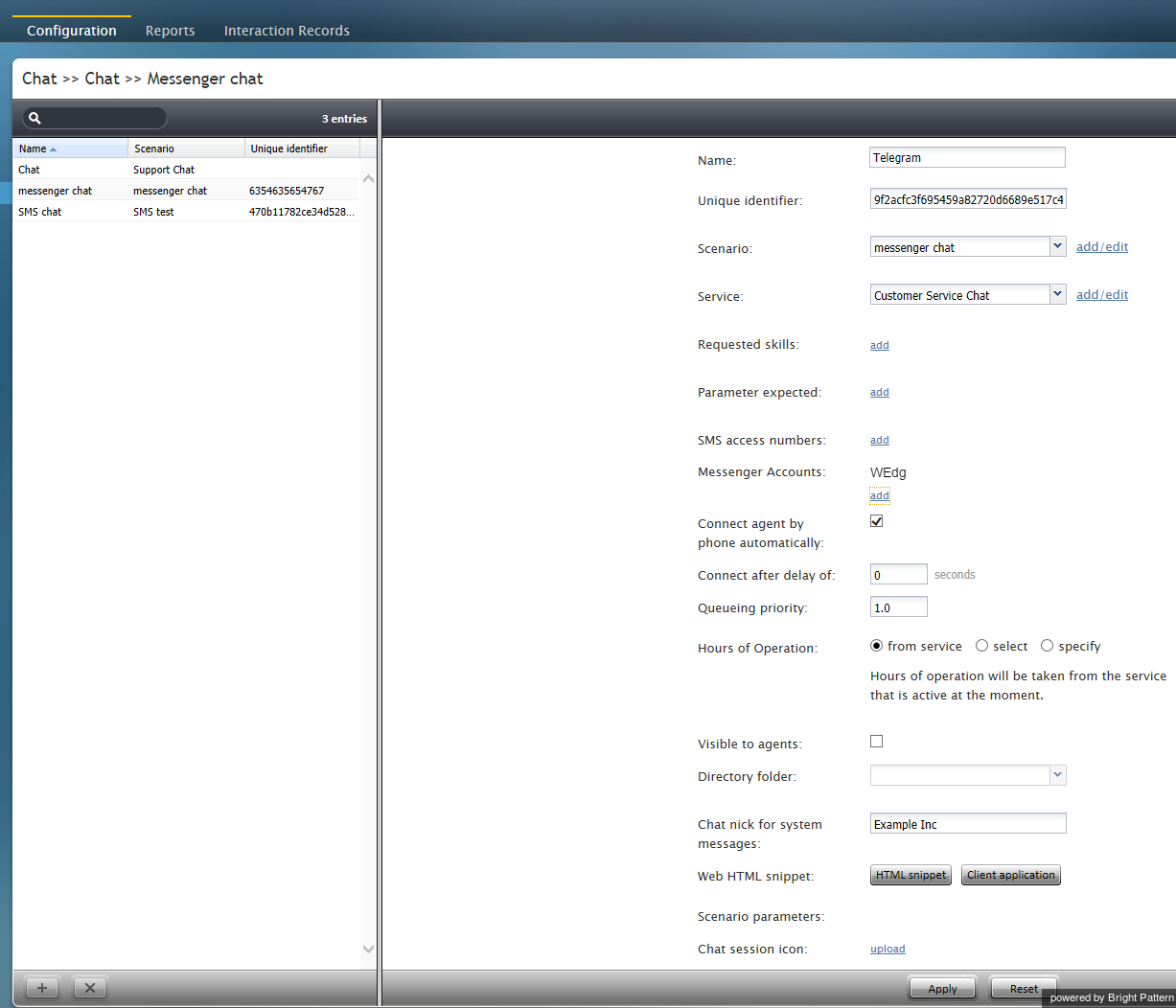Open the Directory folder dropdown

point(1057,775)
